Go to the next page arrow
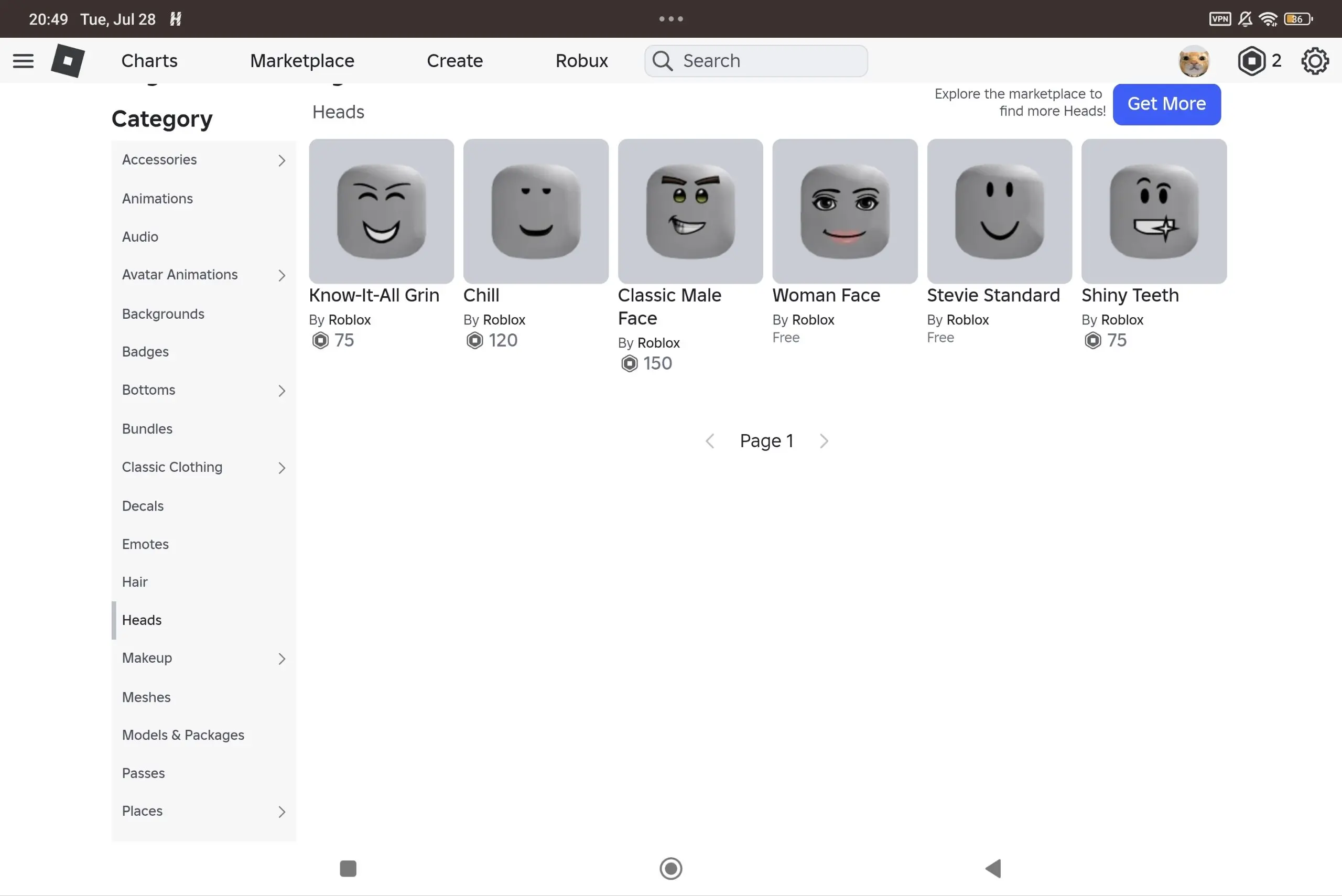Image resolution: width=1342 pixels, height=896 pixels. (824, 441)
